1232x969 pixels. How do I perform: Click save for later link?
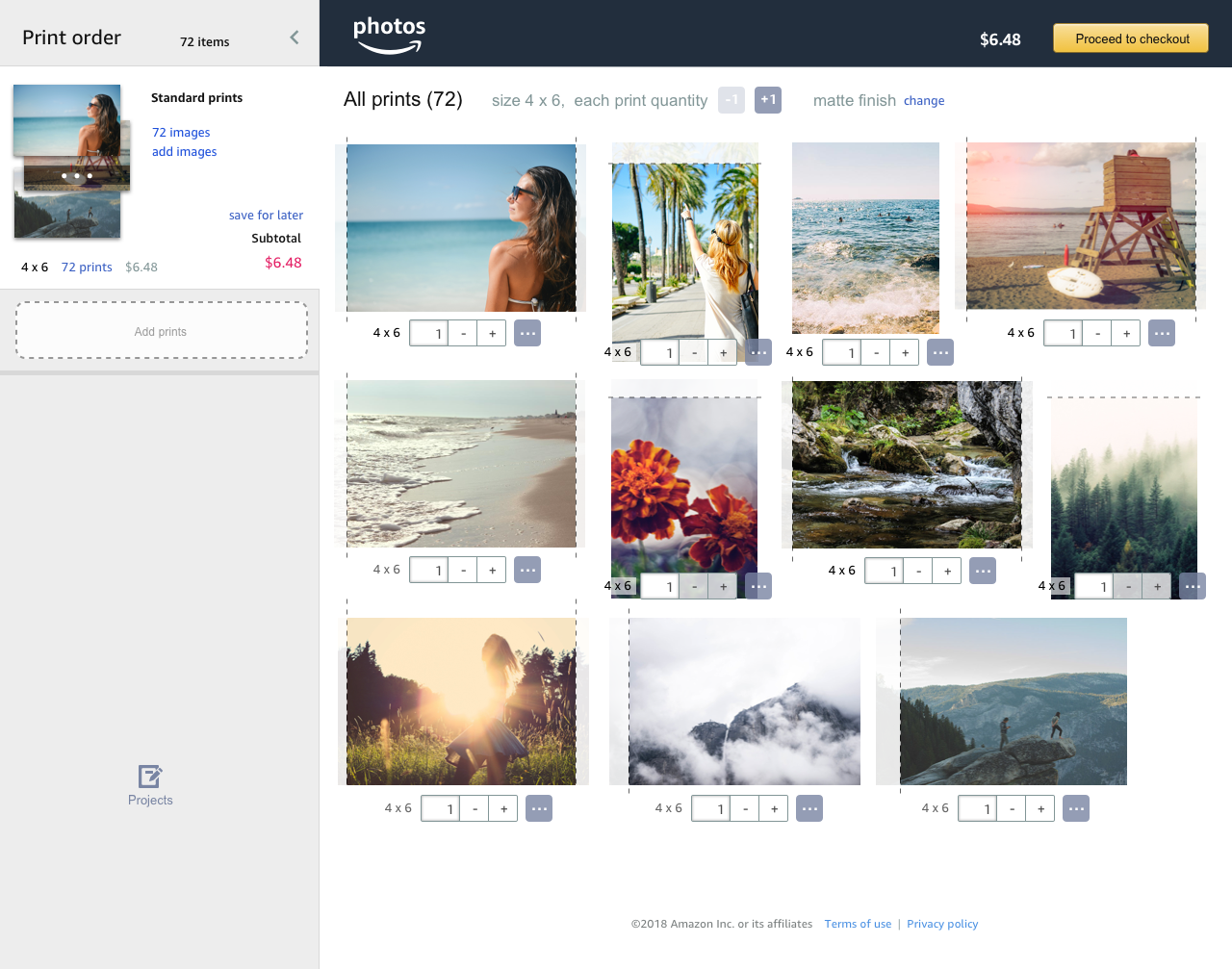point(266,216)
